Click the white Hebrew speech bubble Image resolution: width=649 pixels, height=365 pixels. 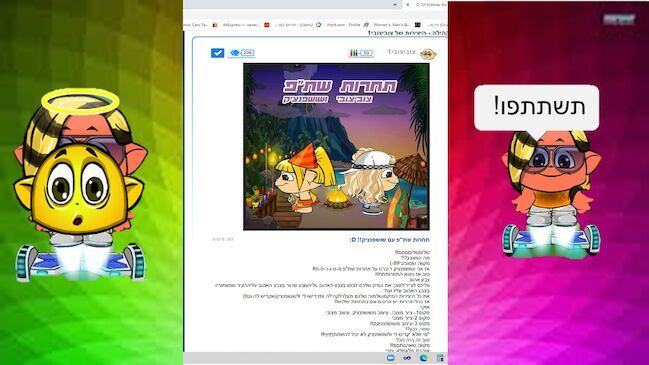pos(536,107)
